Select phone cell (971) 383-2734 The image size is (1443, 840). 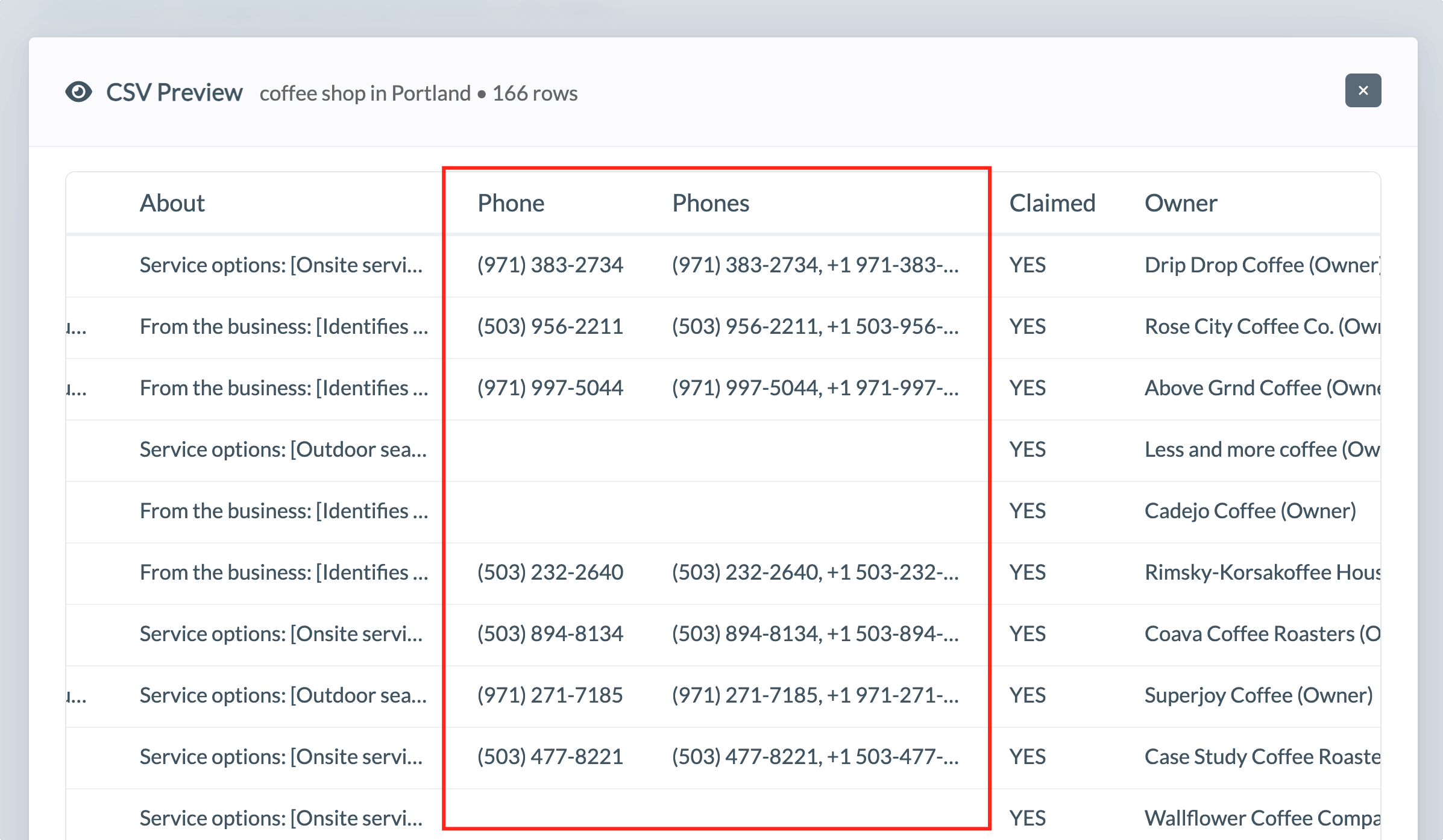click(550, 265)
